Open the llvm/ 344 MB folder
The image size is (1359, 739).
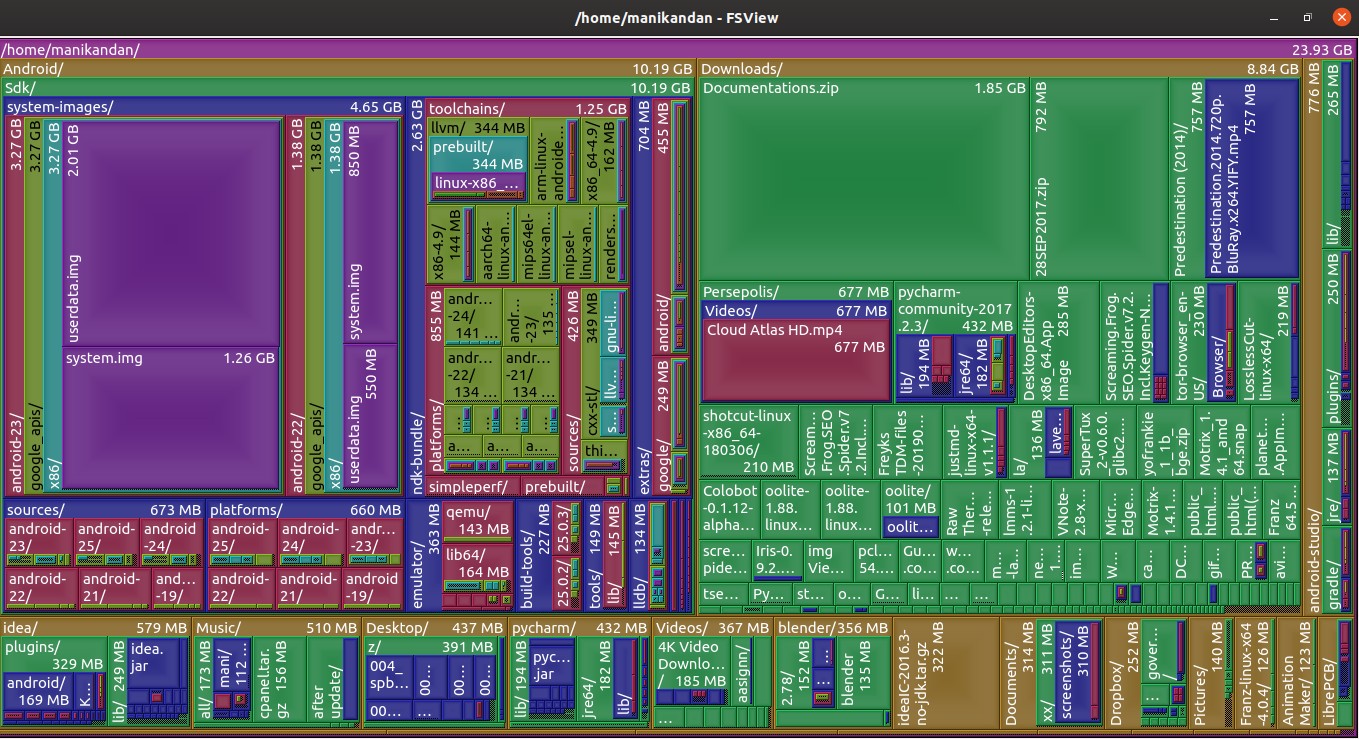coord(478,128)
